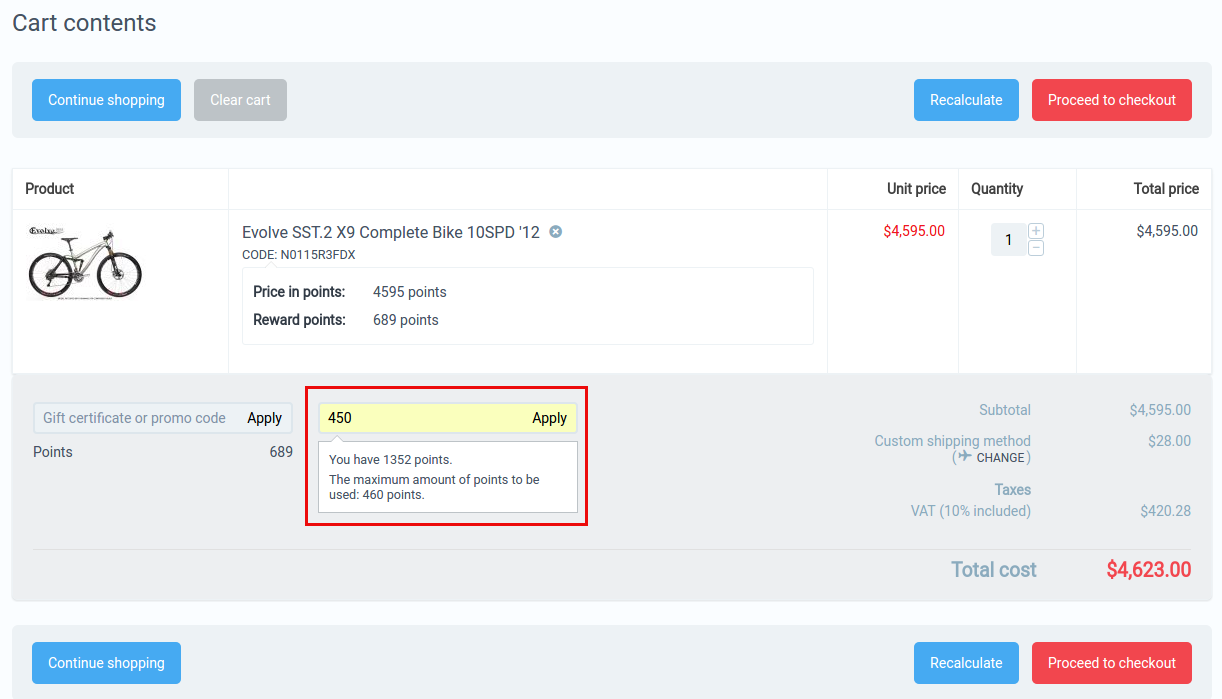Click the '4595 points' price value
This screenshot has height=699, width=1222.
point(410,292)
